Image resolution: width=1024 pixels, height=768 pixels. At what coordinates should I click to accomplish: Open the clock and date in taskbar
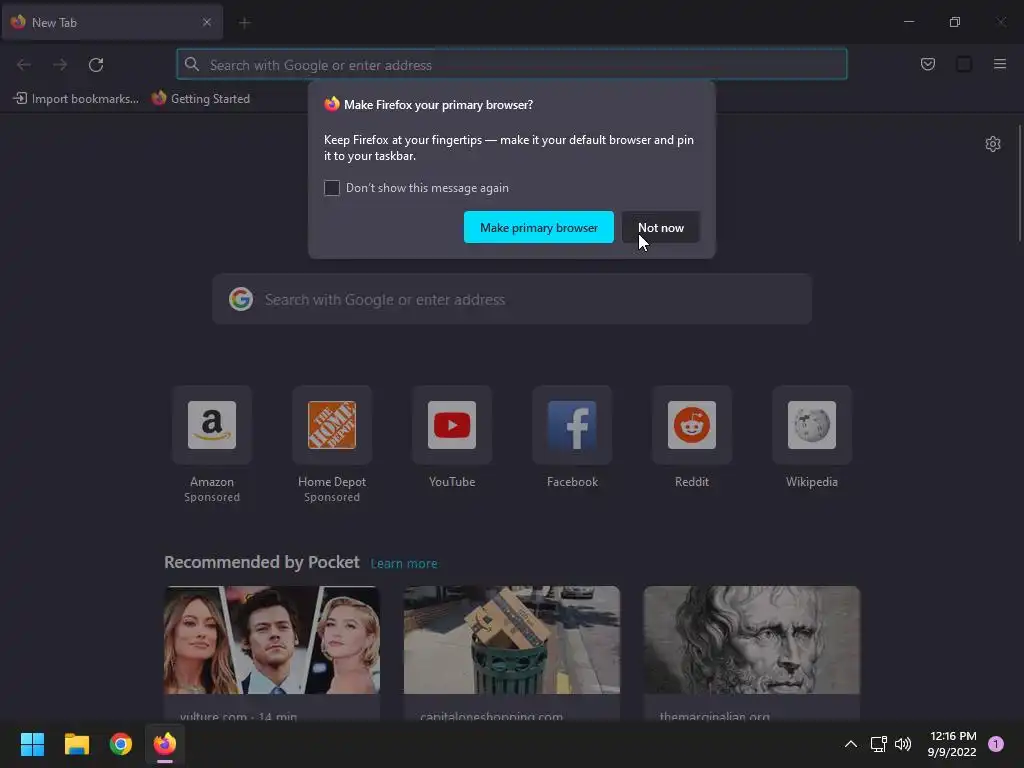click(x=952, y=744)
